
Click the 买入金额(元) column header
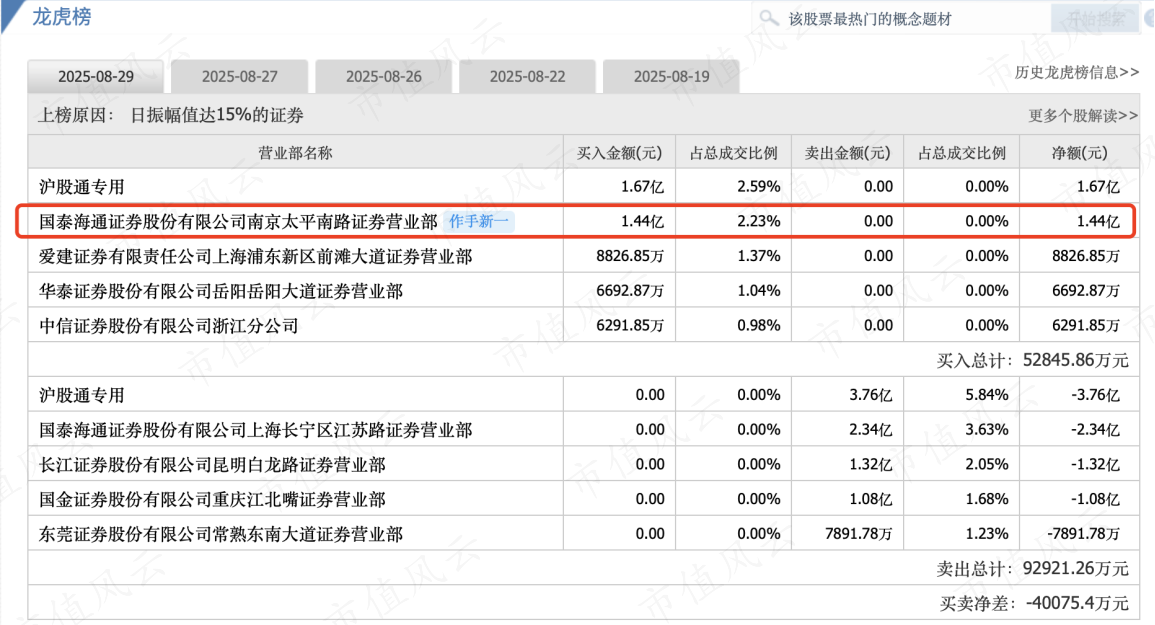(620, 153)
